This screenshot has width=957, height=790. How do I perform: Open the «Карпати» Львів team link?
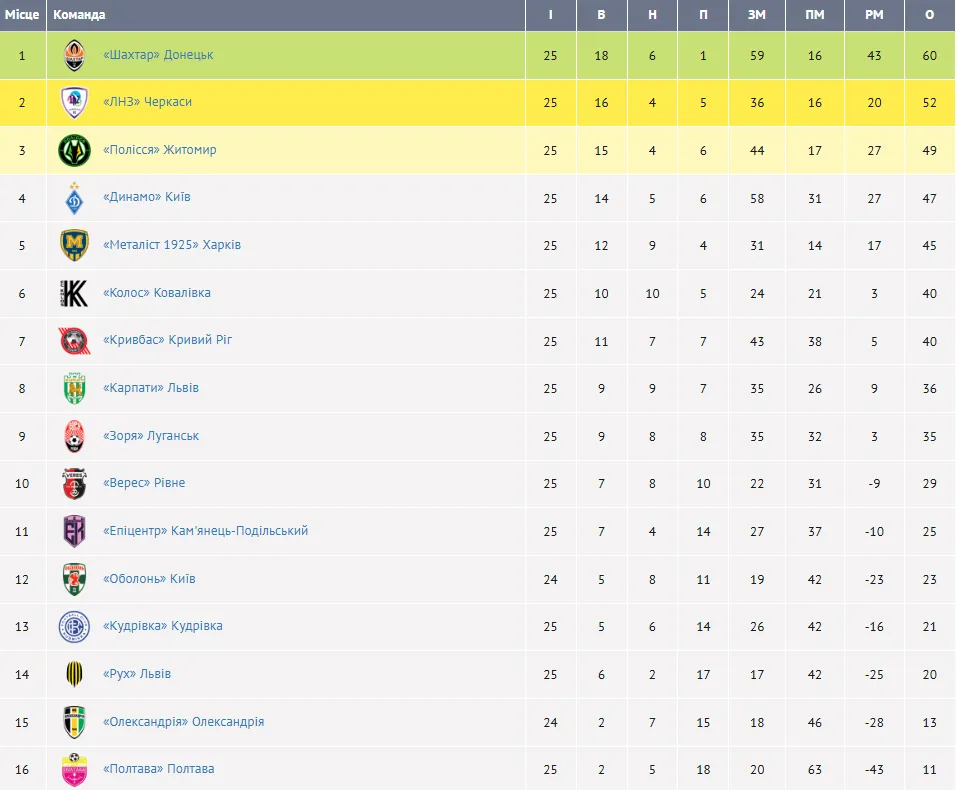[x=151, y=388]
